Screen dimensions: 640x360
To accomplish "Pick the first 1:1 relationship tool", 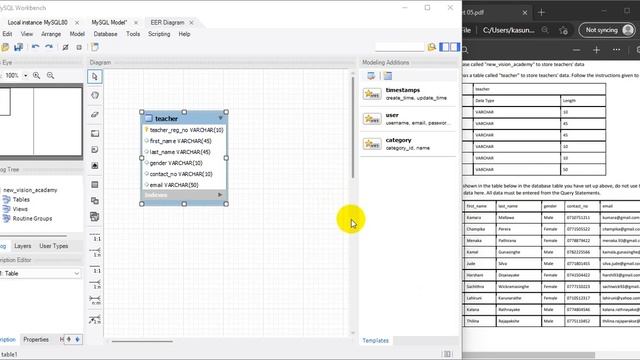I will tap(95, 237).
